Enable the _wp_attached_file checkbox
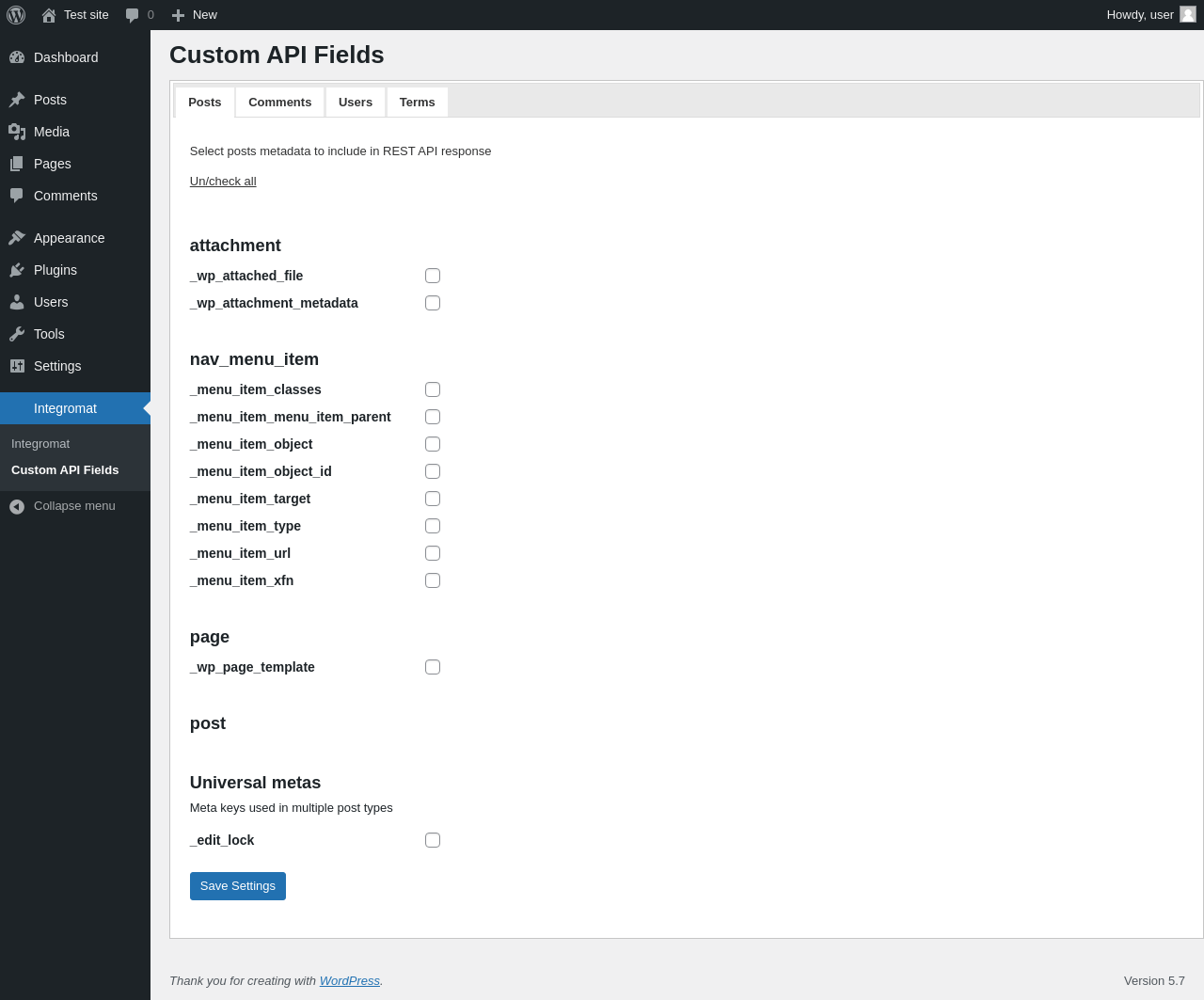This screenshot has width=1204, height=1000. pyautogui.click(x=433, y=276)
